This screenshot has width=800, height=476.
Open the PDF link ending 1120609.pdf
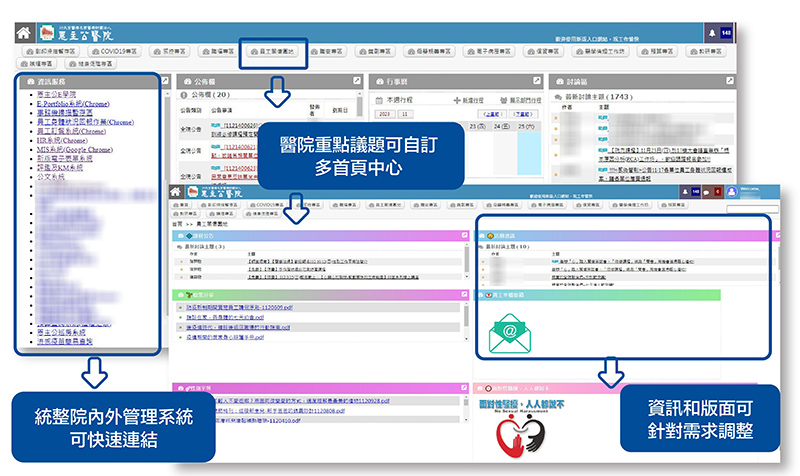point(239,307)
